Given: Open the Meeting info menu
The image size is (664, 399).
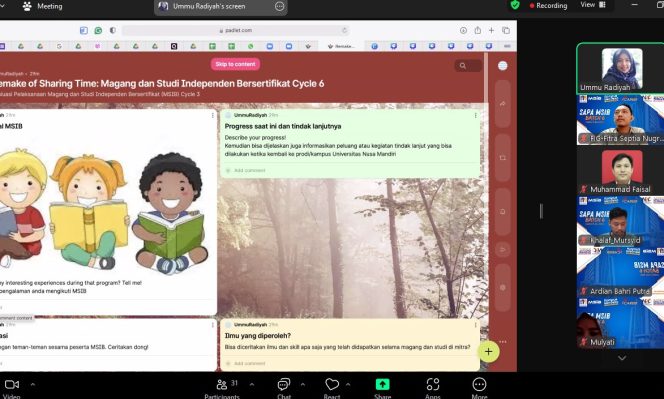Looking at the screenshot, I should (x=43, y=6).
